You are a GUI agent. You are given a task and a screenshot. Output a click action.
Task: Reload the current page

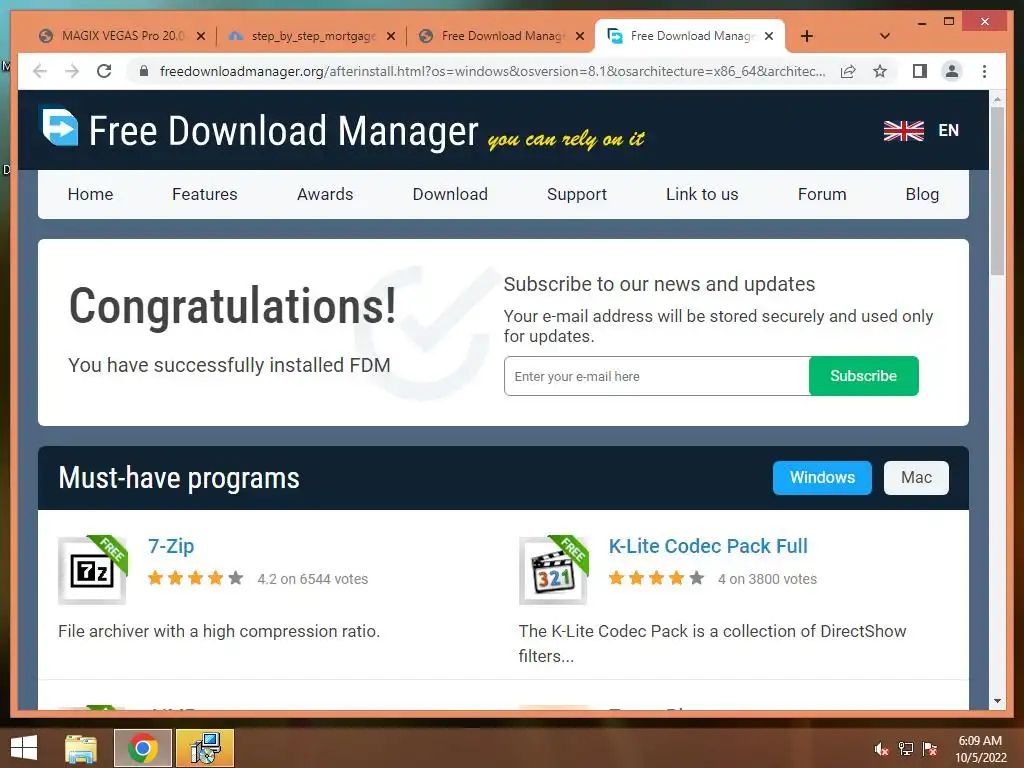coord(104,71)
